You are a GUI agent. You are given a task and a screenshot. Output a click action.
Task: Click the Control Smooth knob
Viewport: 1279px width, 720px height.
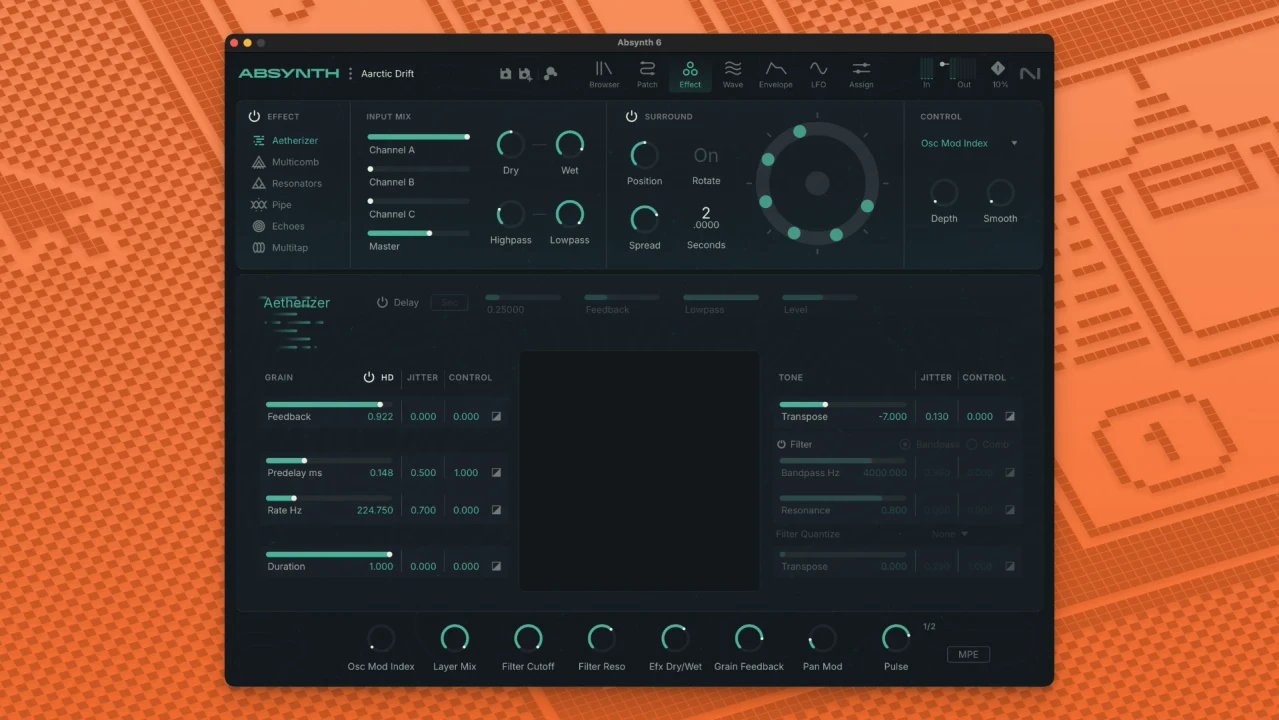point(1000,193)
